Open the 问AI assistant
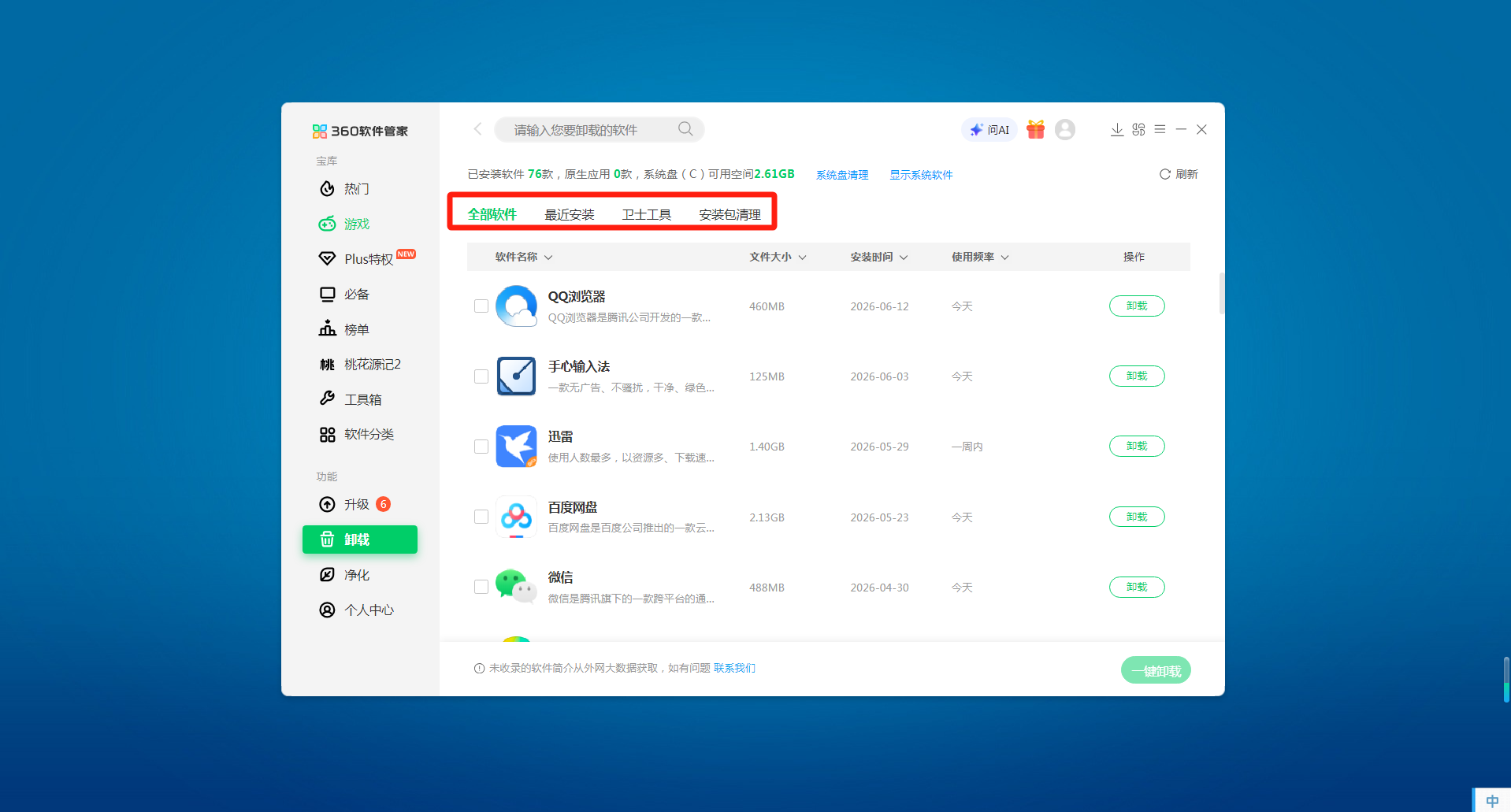 [x=989, y=130]
